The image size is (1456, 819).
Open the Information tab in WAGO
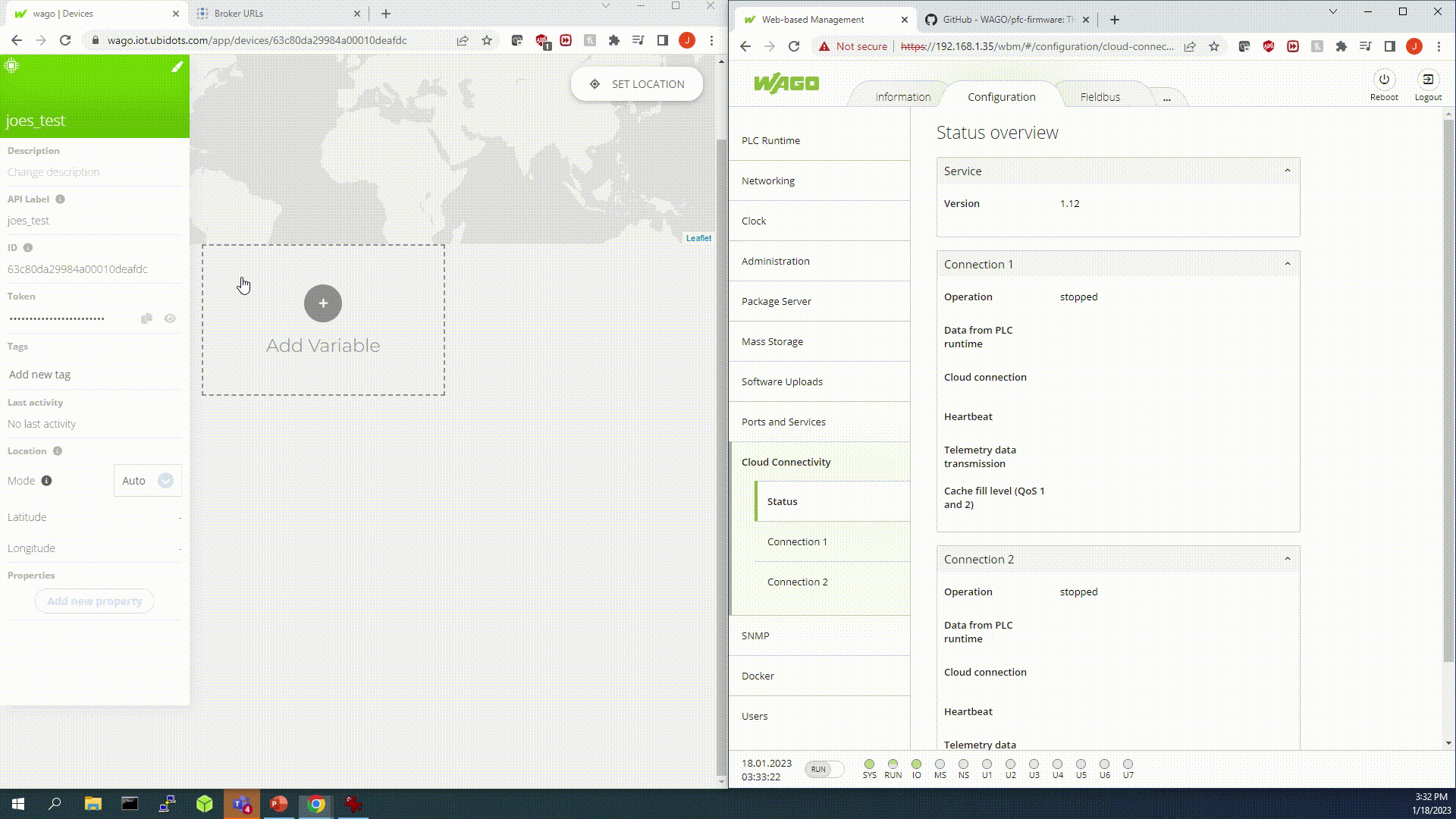coord(902,97)
